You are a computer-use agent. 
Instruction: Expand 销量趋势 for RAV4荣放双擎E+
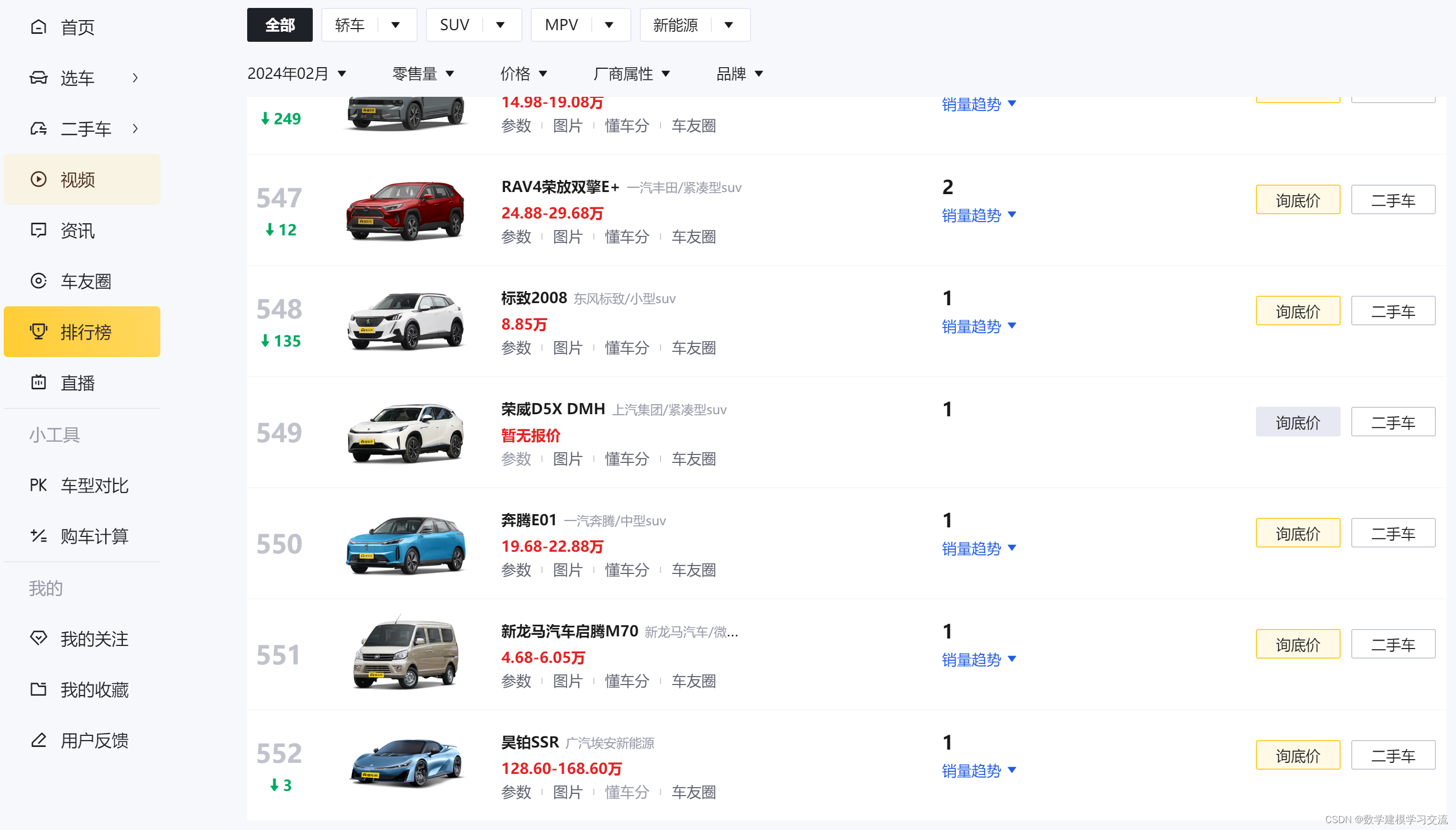coord(978,215)
